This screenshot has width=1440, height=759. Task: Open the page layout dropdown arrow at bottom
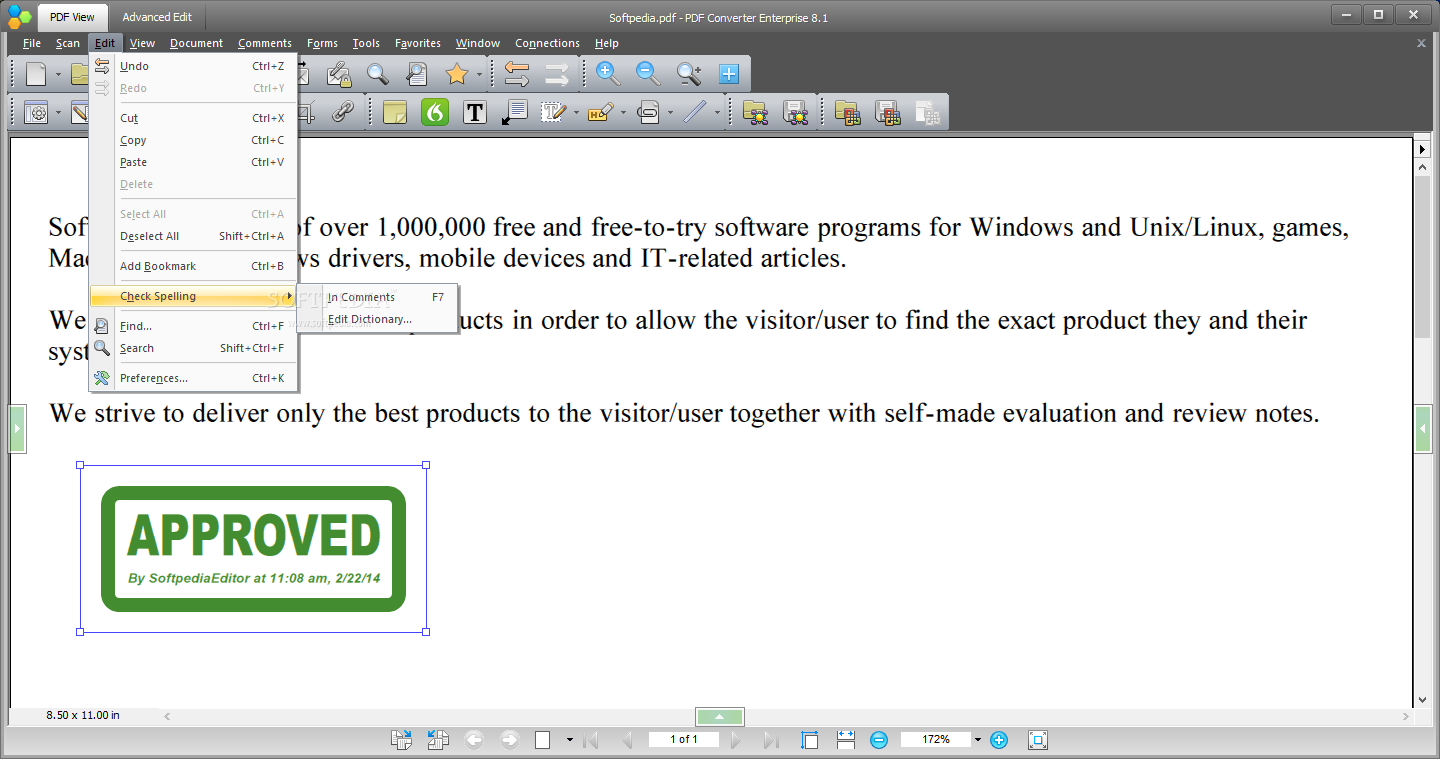[x=569, y=740]
